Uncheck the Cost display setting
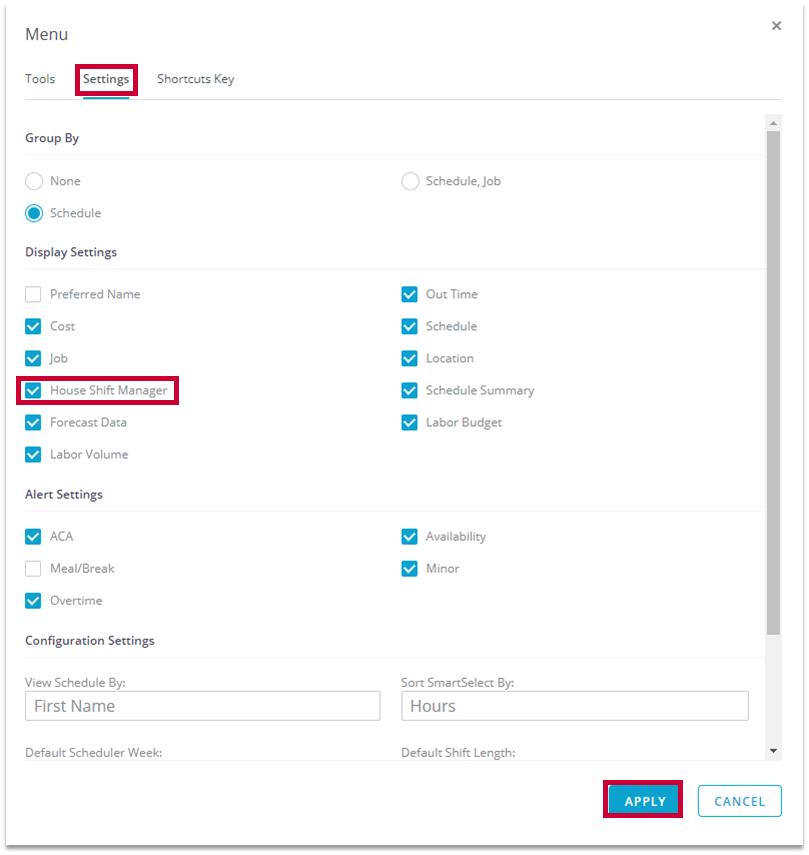Viewport: 809px width, 855px height. click(34, 326)
